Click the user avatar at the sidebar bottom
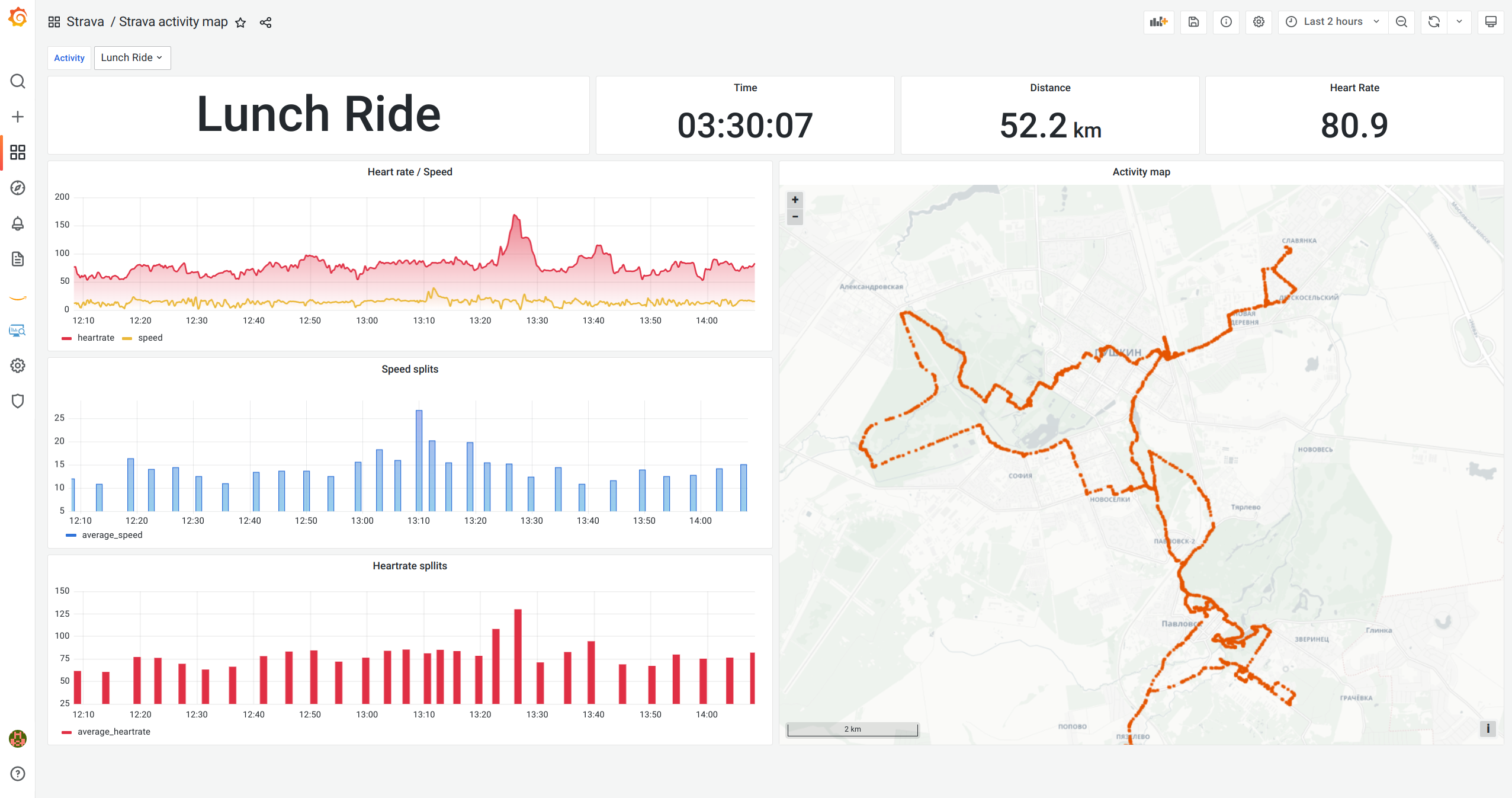The image size is (1512, 798). pyautogui.click(x=18, y=739)
